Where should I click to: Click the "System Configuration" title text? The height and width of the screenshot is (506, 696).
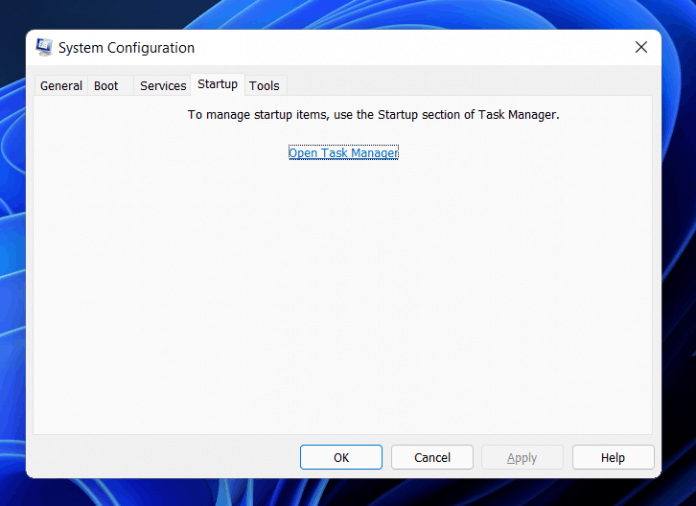click(x=127, y=48)
